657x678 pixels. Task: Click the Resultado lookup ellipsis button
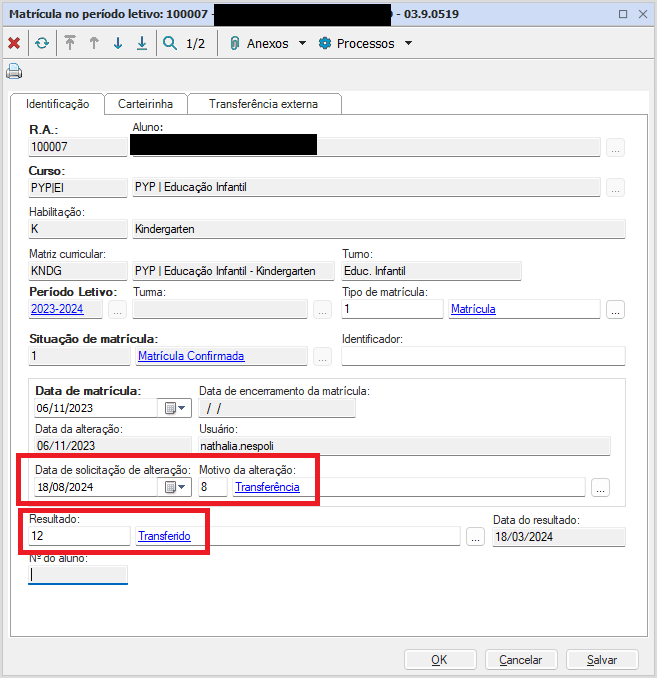pyautogui.click(x=475, y=537)
